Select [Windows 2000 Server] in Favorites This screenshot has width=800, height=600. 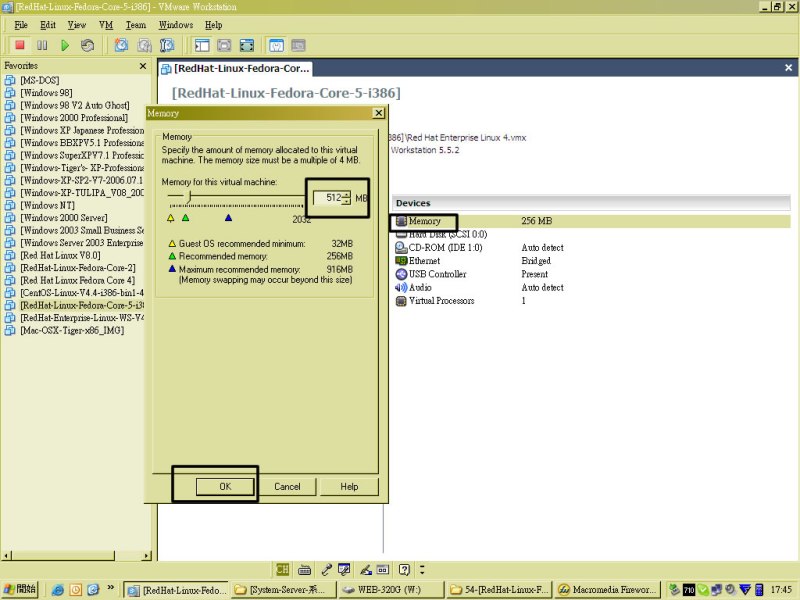[64, 218]
